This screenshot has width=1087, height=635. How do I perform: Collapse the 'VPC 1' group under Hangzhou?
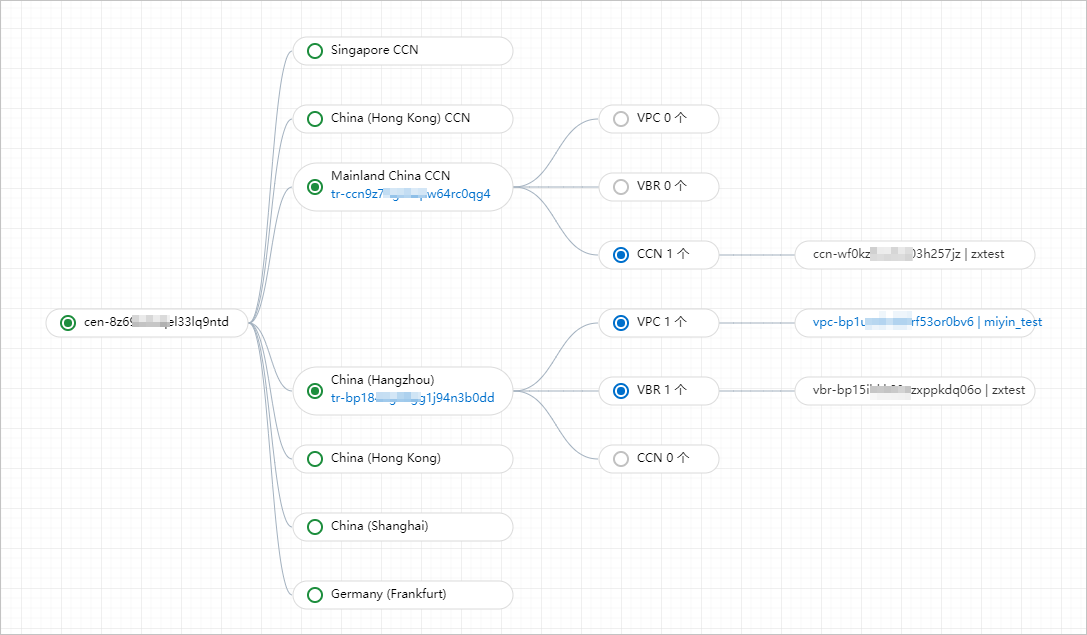coord(659,322)
